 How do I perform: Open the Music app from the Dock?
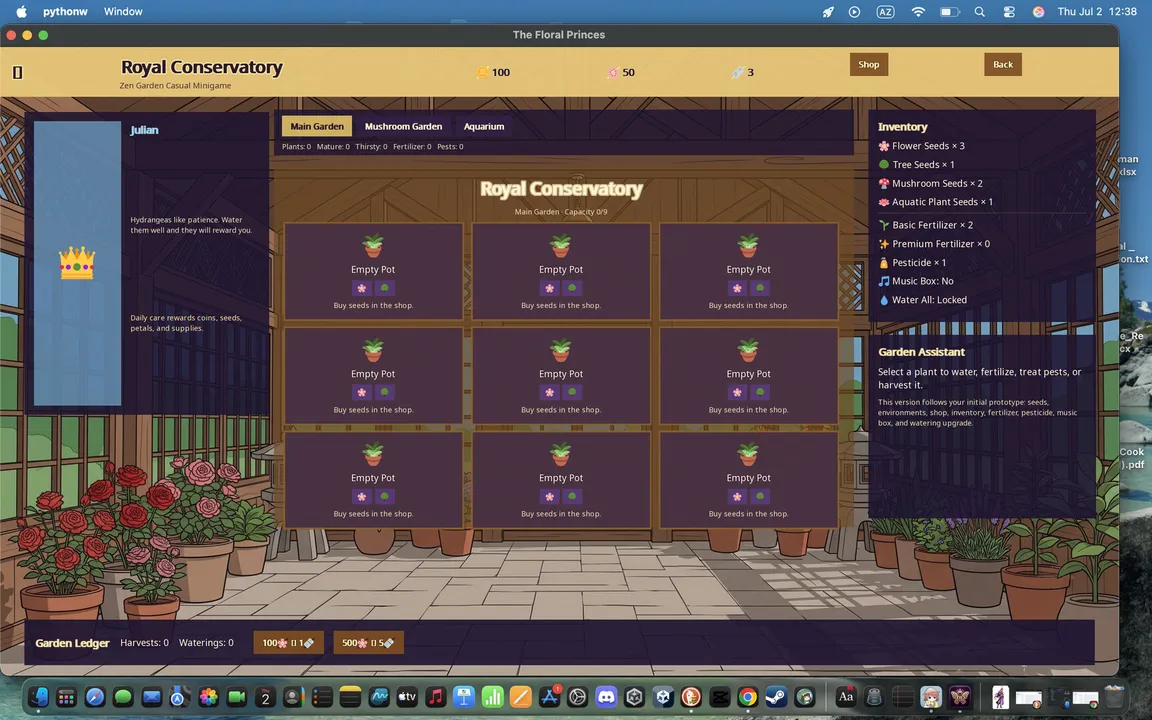pos(436,696)
